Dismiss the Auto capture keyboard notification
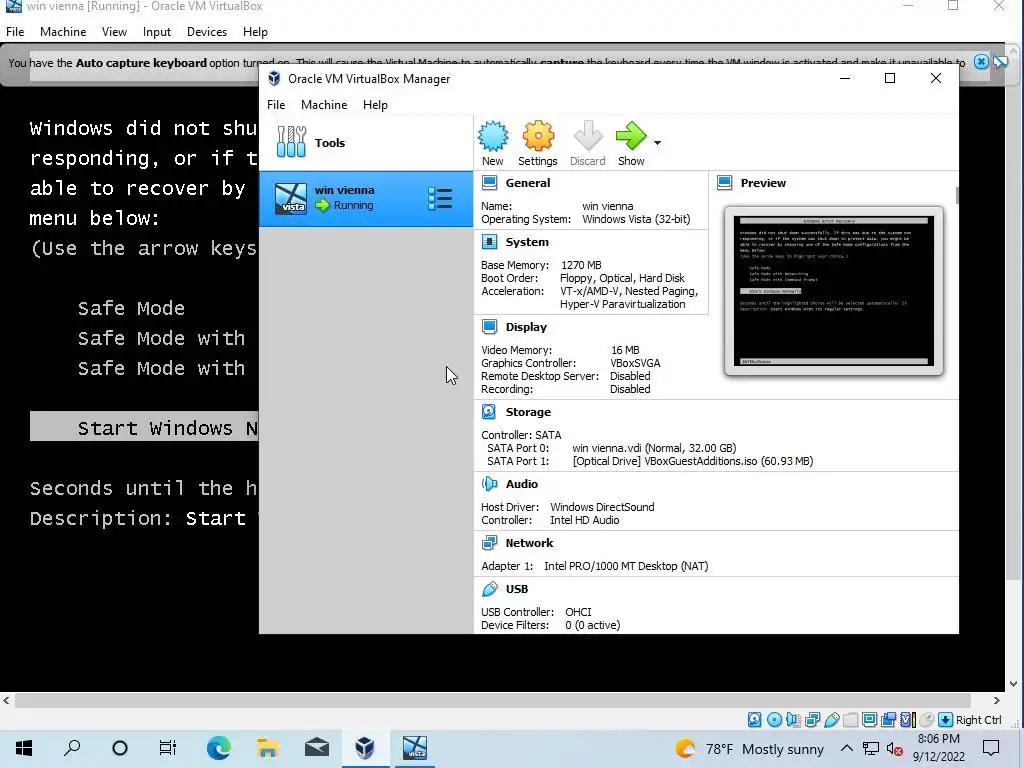 pos(981,62)
